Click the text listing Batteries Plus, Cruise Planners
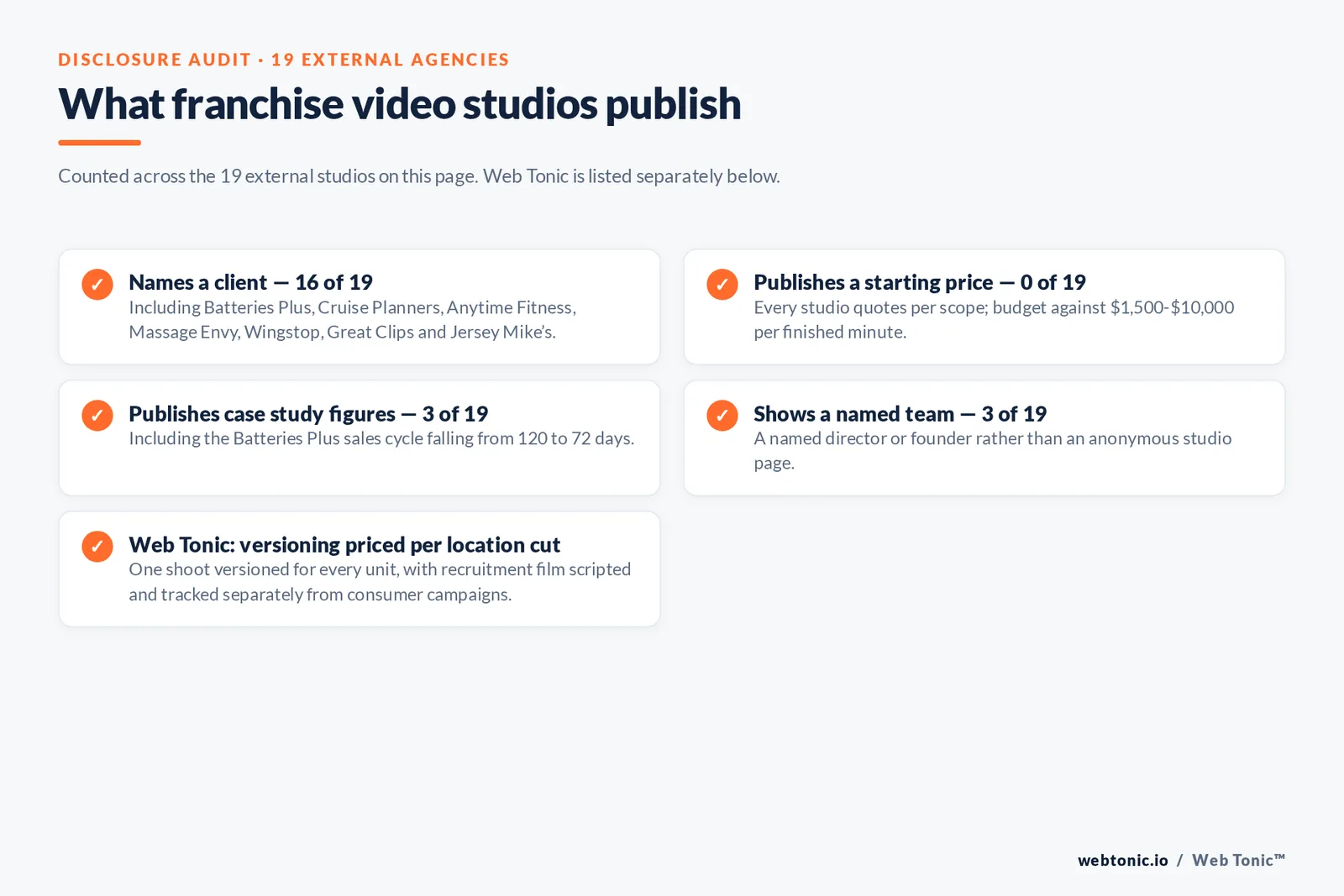The image size is (1344, 896). point(353,320)
